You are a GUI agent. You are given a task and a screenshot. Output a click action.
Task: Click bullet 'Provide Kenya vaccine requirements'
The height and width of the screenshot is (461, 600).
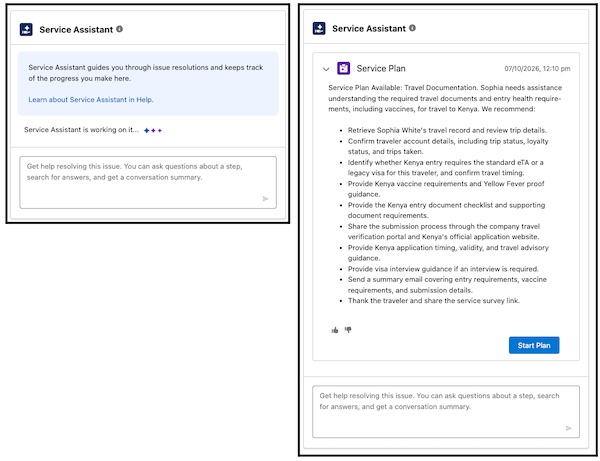[x=446, y=189]
